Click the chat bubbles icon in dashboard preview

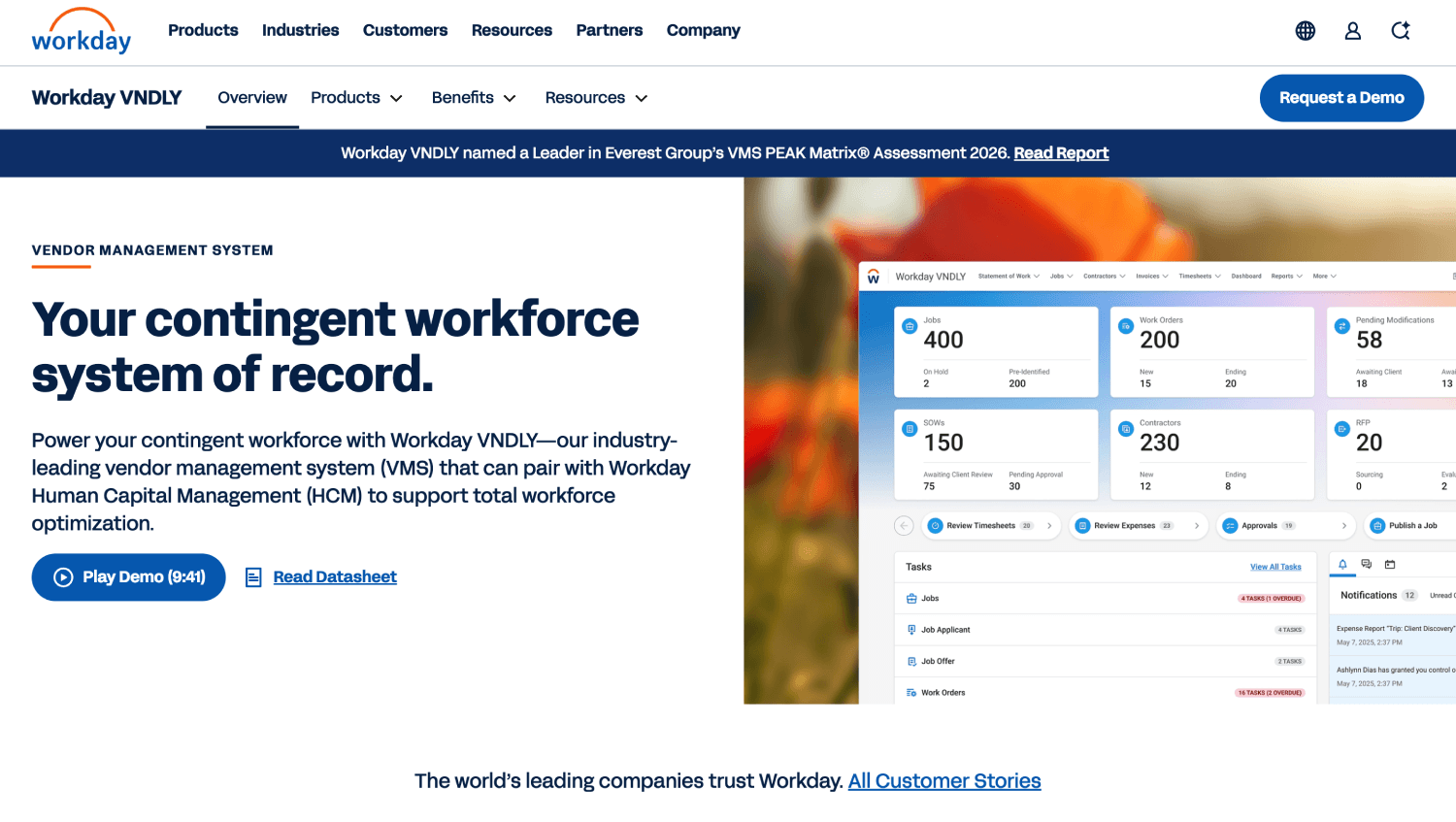coord(1366,564)
